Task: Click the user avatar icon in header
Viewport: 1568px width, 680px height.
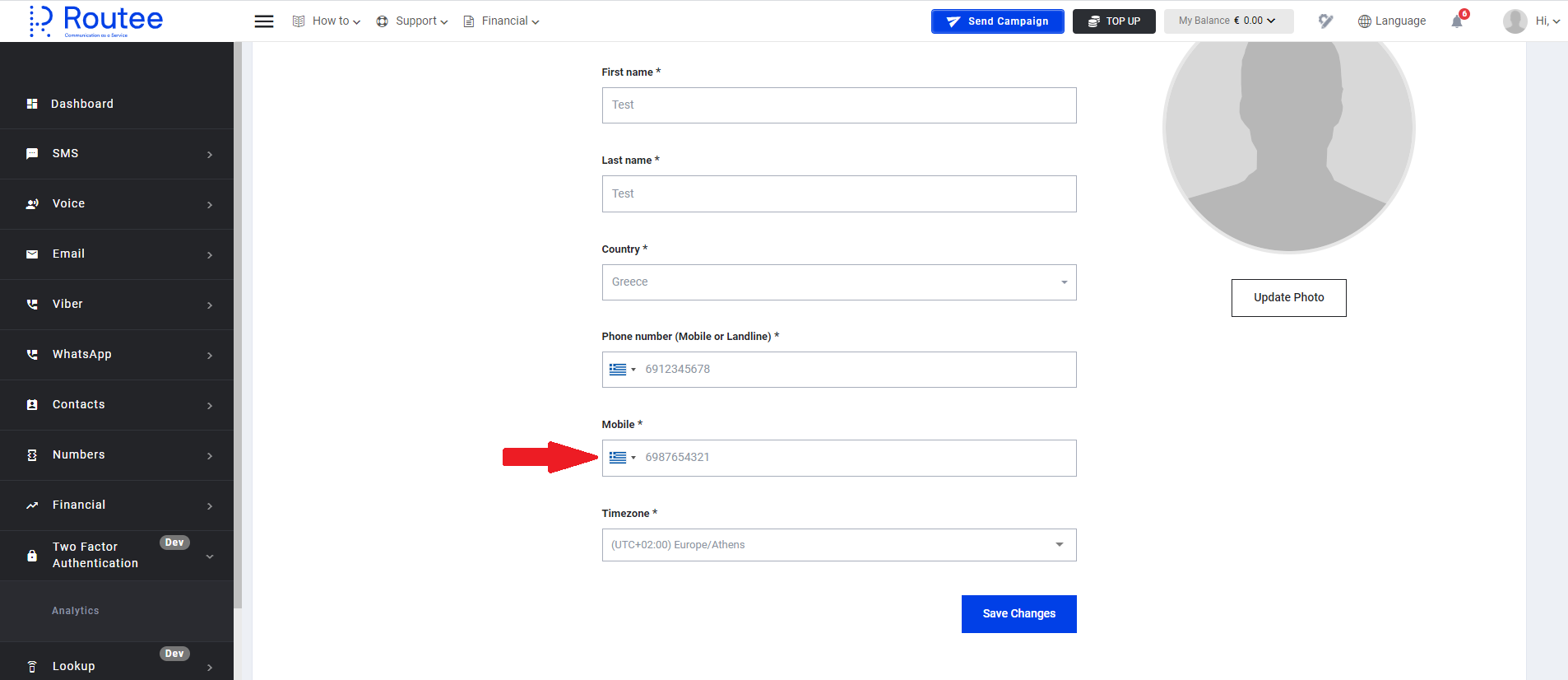Action: tap(1515, 21)
